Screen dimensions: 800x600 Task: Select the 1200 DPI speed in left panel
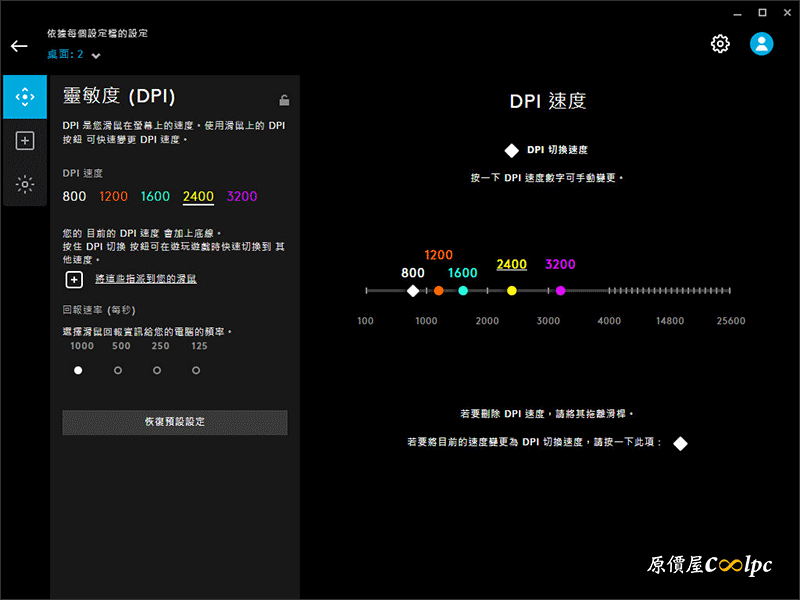click(114, 197)
